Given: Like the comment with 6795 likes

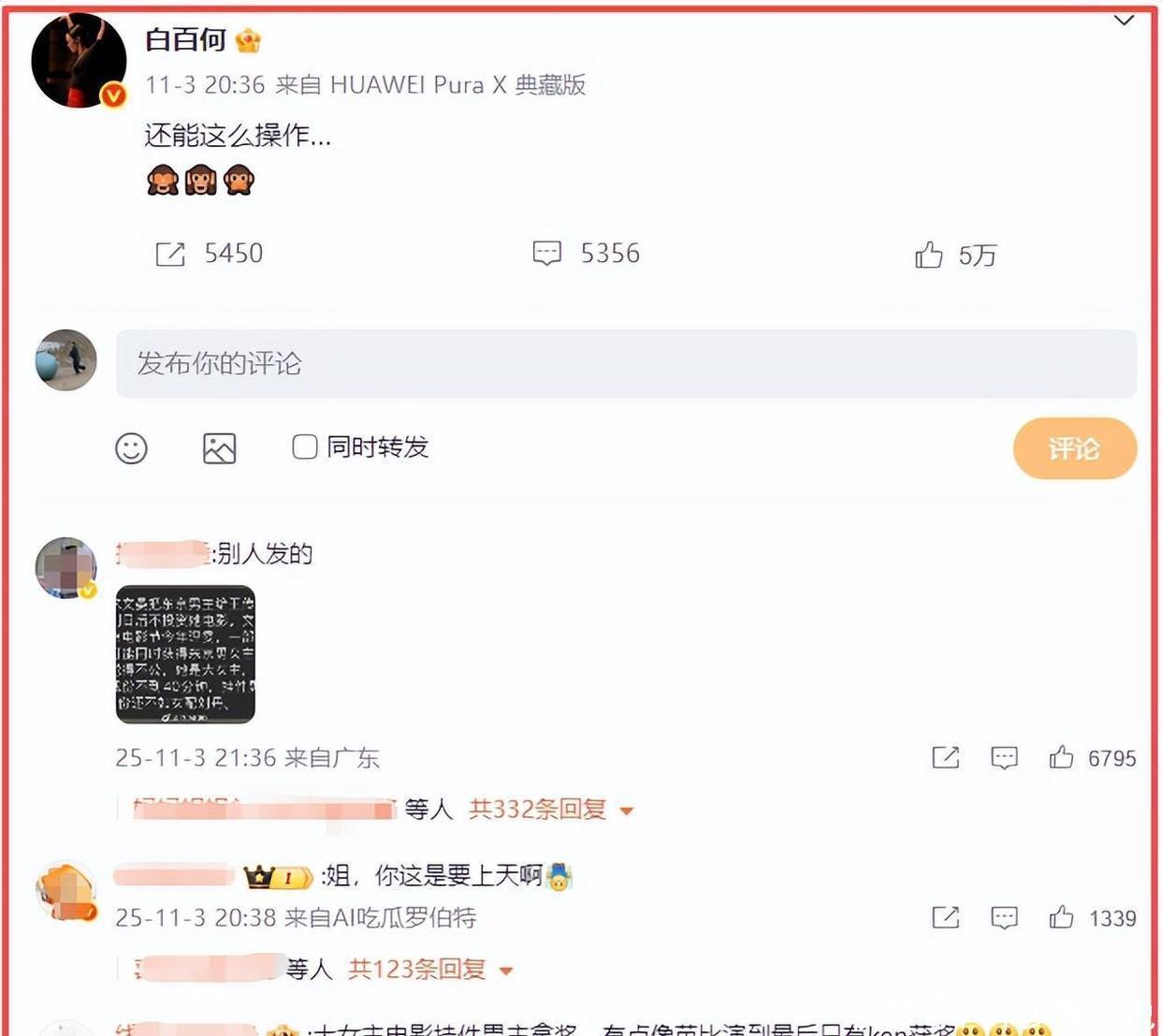Looking at the screenshot, I should [1061, 757].
